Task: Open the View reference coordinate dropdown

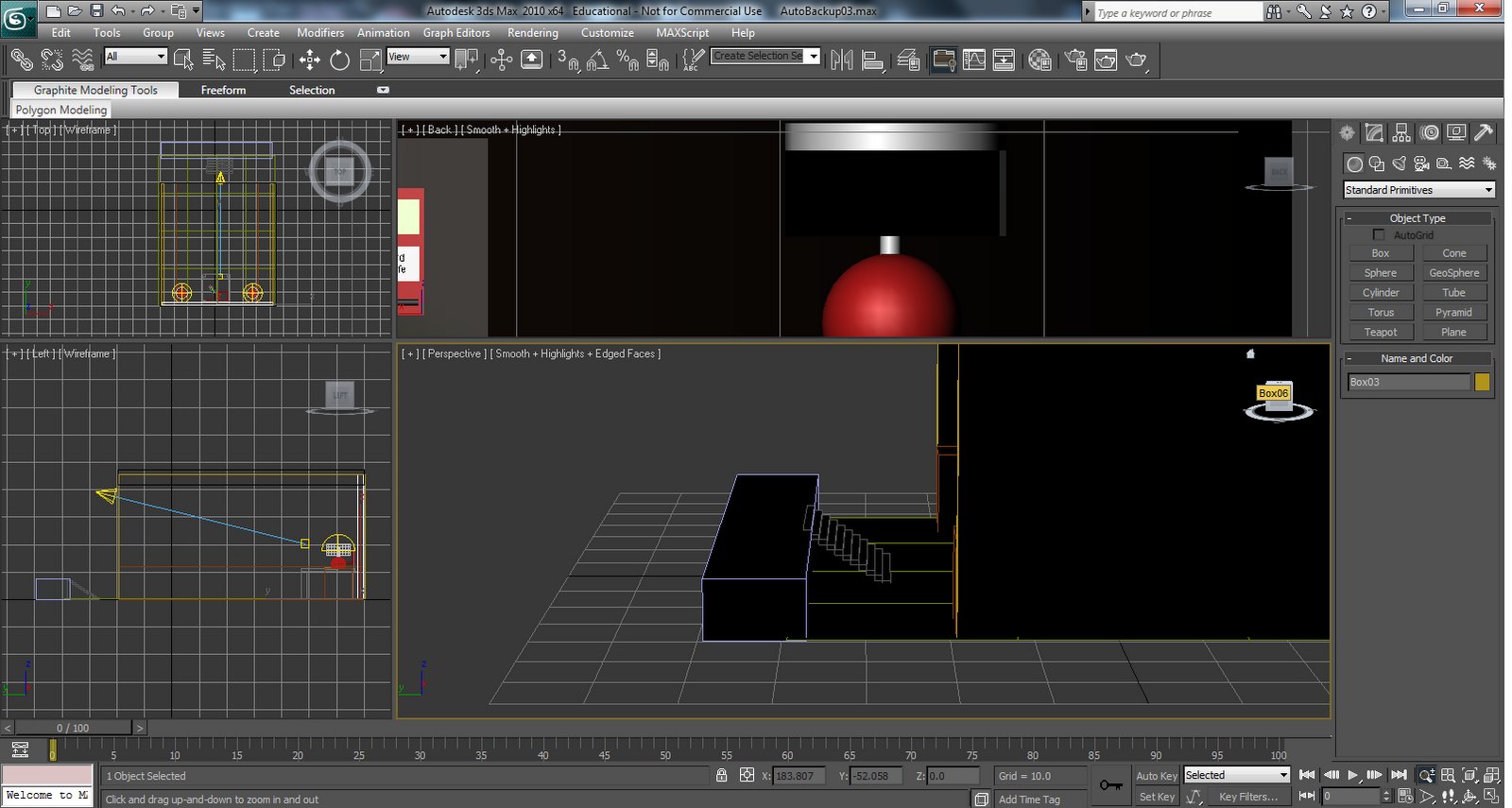Action: pos(417,57)
